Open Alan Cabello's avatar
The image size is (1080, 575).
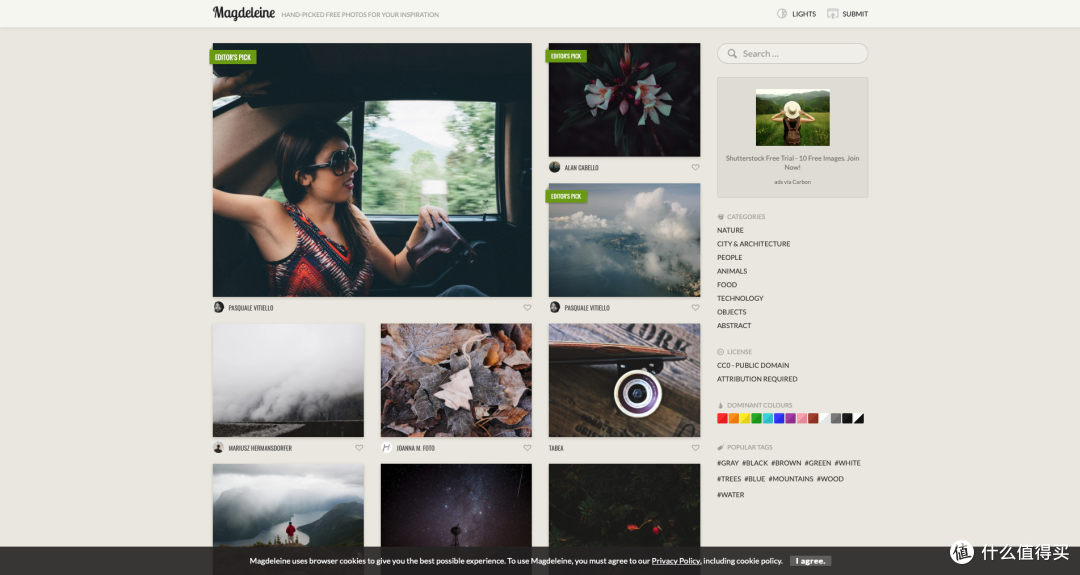point(554,167)
